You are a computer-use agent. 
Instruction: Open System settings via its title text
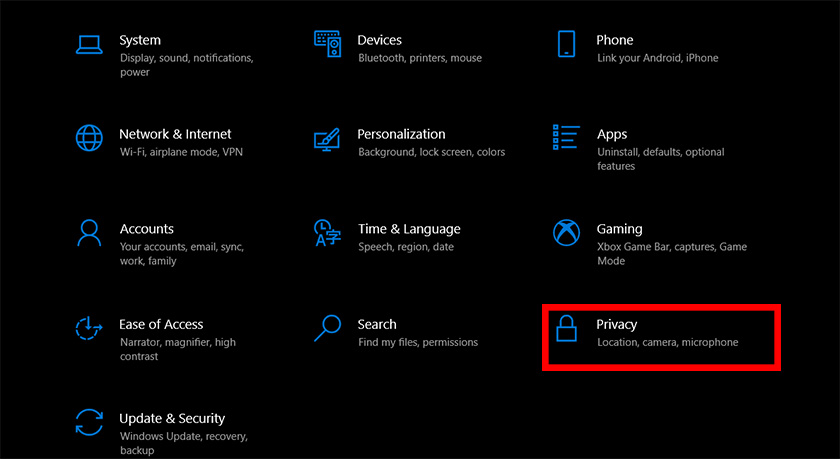point(140,40)
